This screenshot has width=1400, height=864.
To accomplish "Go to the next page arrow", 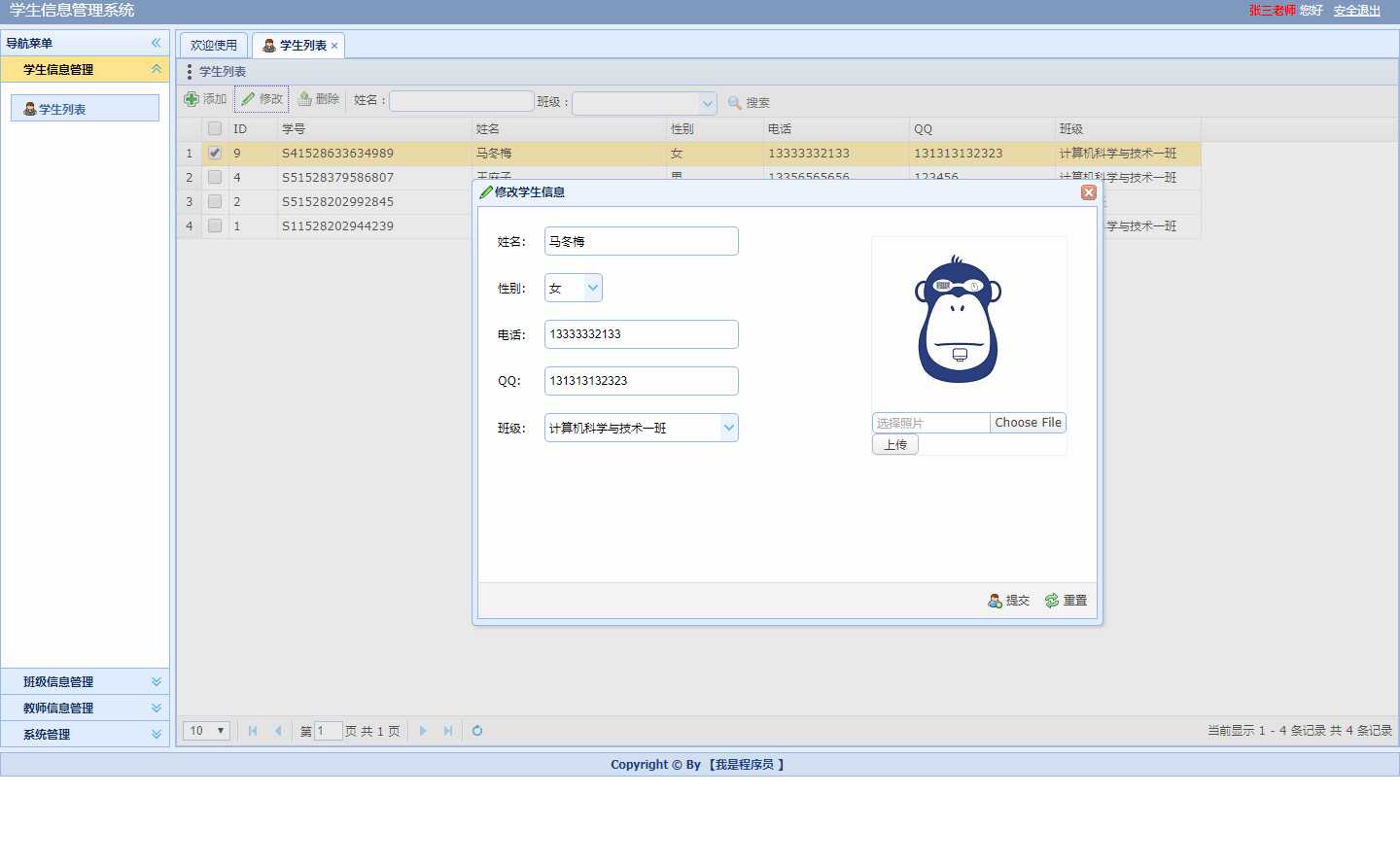I will pos(423,731).
